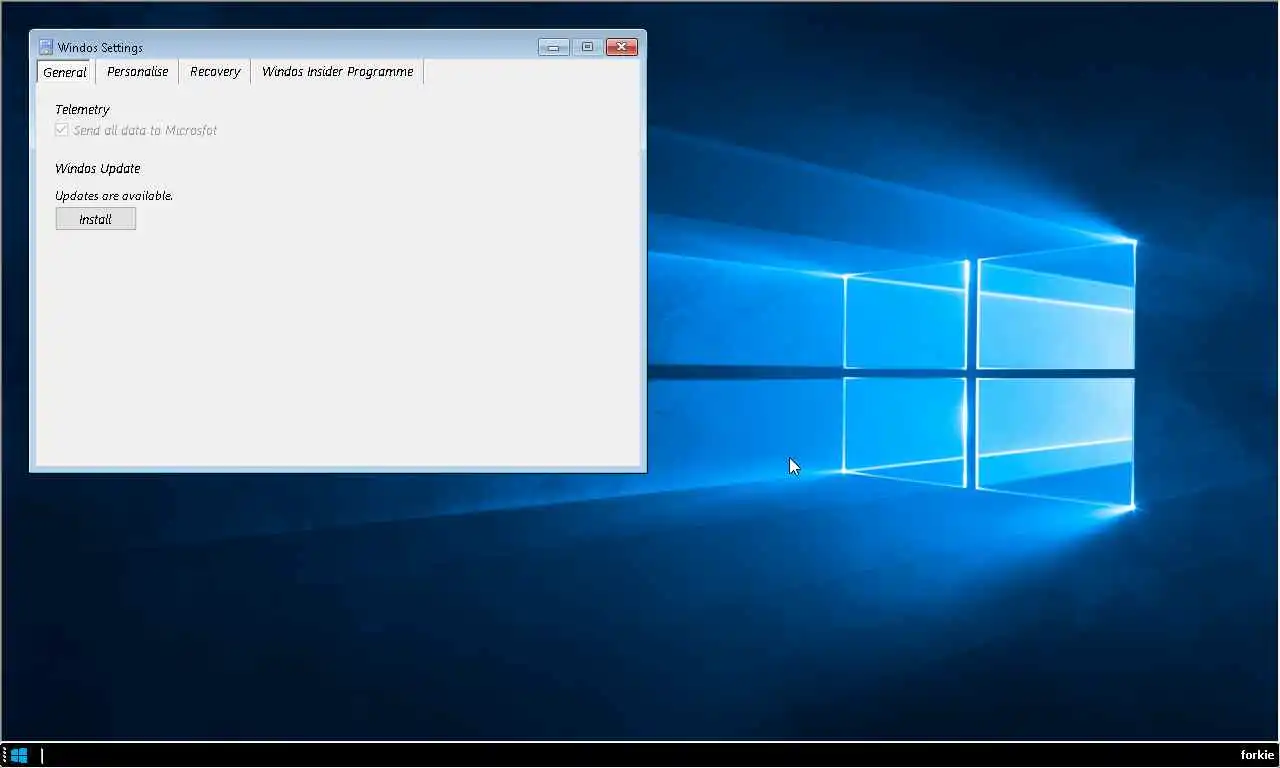Click the Windos Update heading
This screenshot has height=768, width=1280.
pyautogui.click(x=98, y=168)
